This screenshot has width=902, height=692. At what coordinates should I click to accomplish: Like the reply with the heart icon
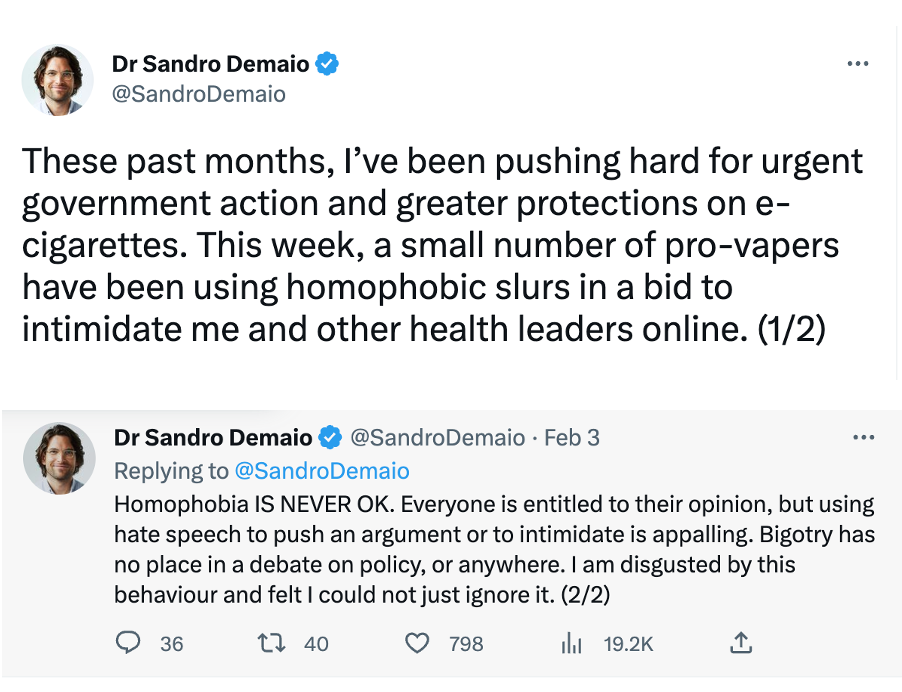pos(417,643)
